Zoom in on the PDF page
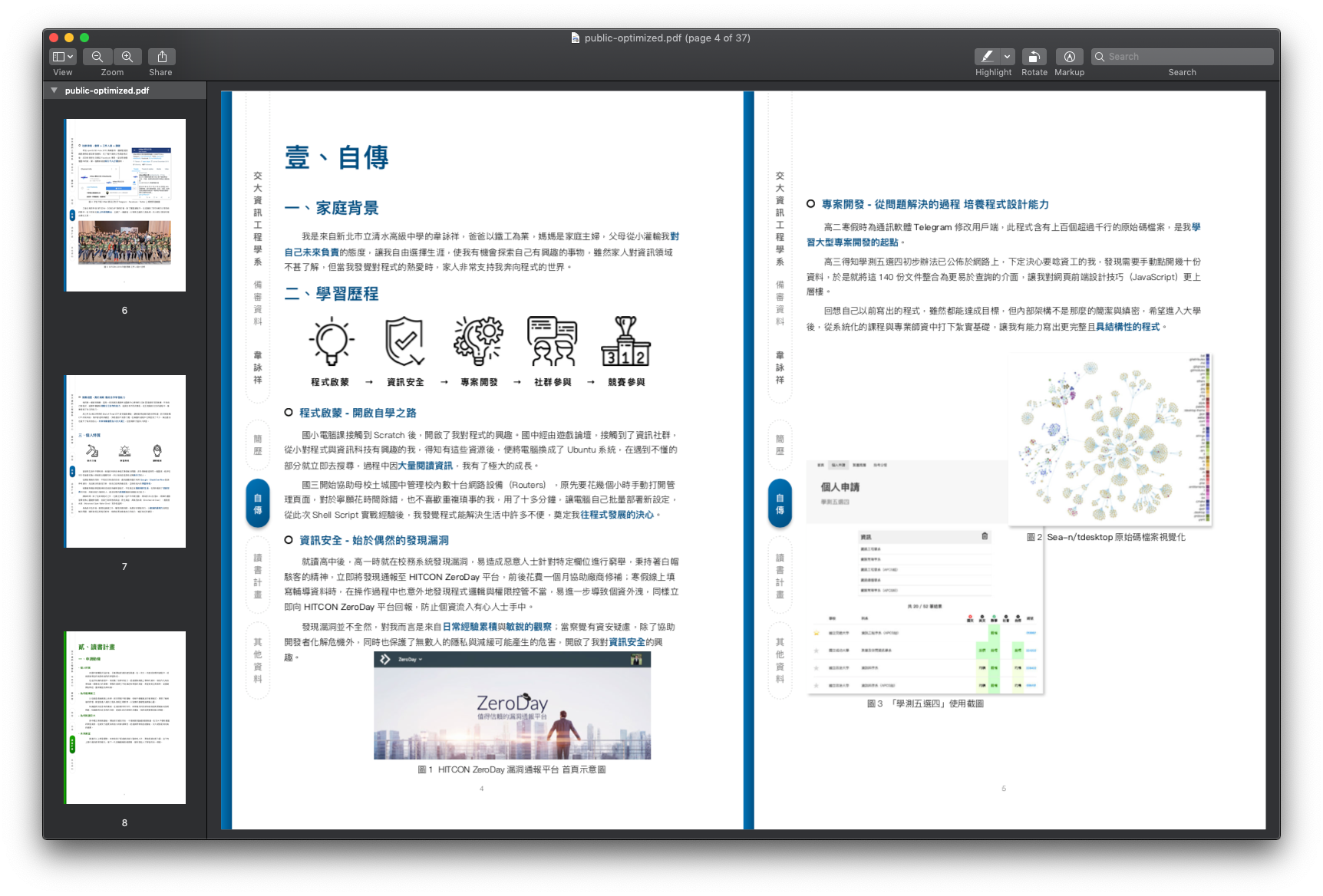The height and width of the screenshot is (896, 1323). [127, 57]
